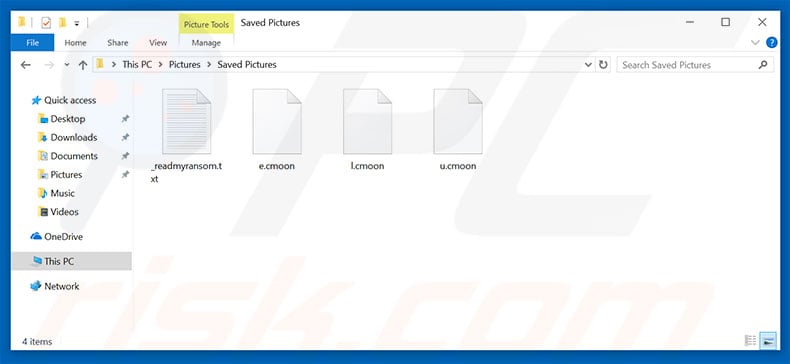The width and height of the screenshot is (790, 364).
Task: Open the title bar folder system icon
Action: pos(22,22)
